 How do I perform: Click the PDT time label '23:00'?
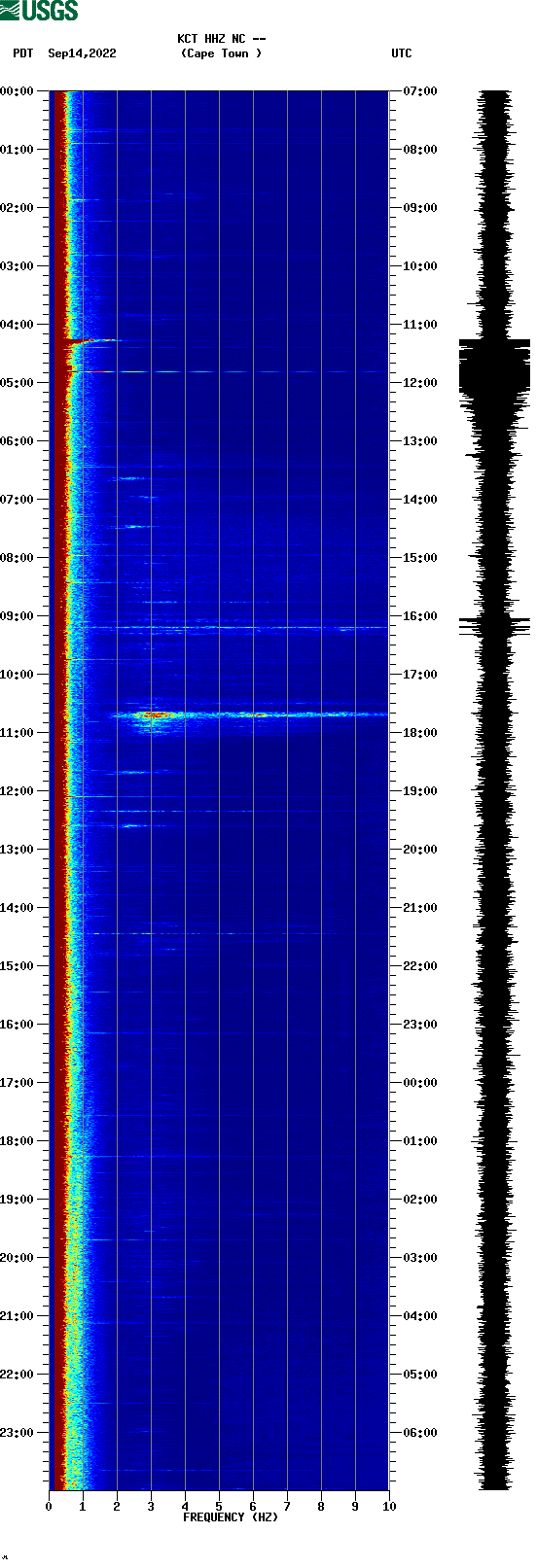click(17, 1433)
